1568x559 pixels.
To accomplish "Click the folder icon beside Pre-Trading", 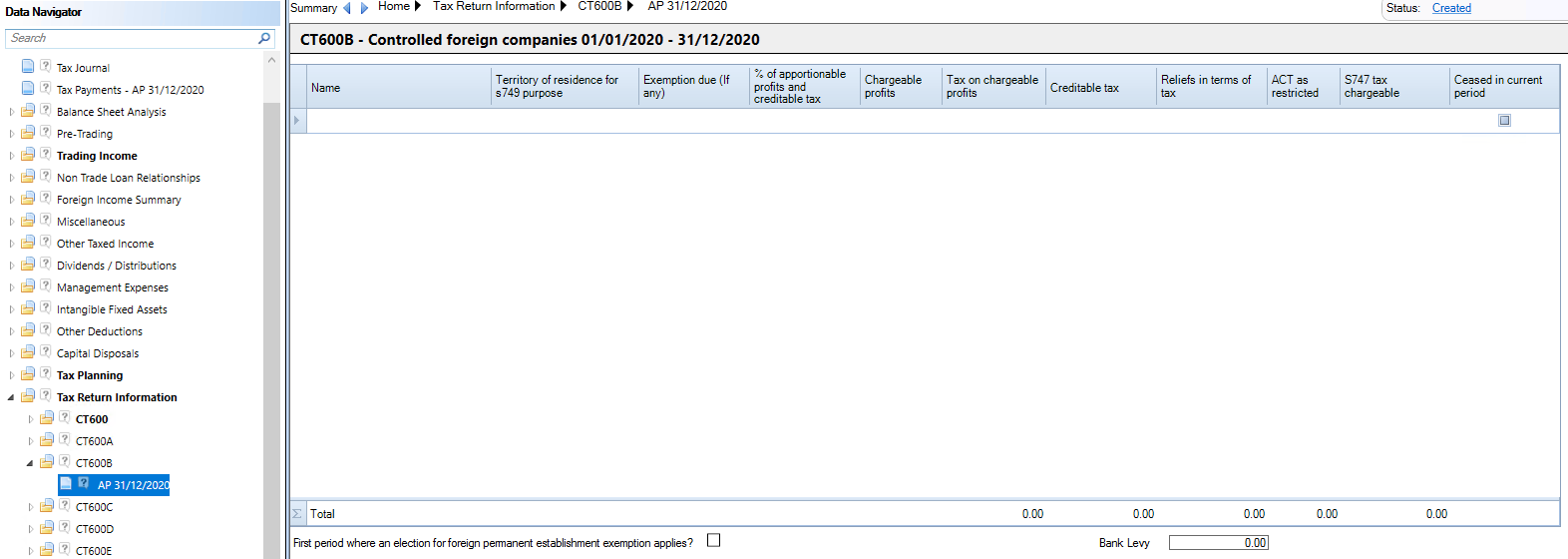I will pos(28,133).
